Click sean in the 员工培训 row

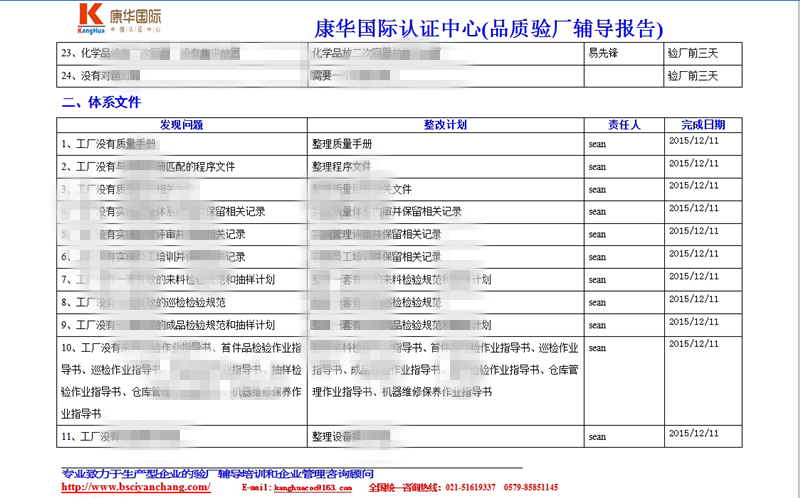click(x=597, y=257)
